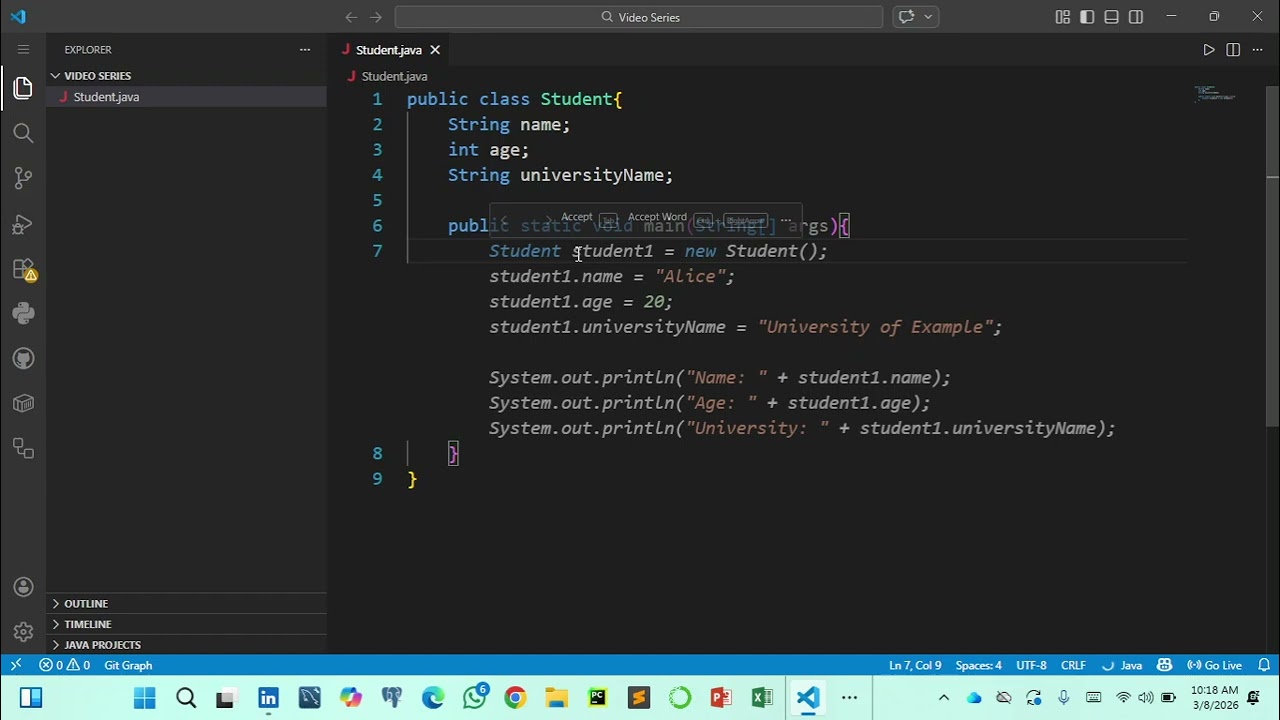
Task: Go back with the left arrow
Action: coord(351,17)
